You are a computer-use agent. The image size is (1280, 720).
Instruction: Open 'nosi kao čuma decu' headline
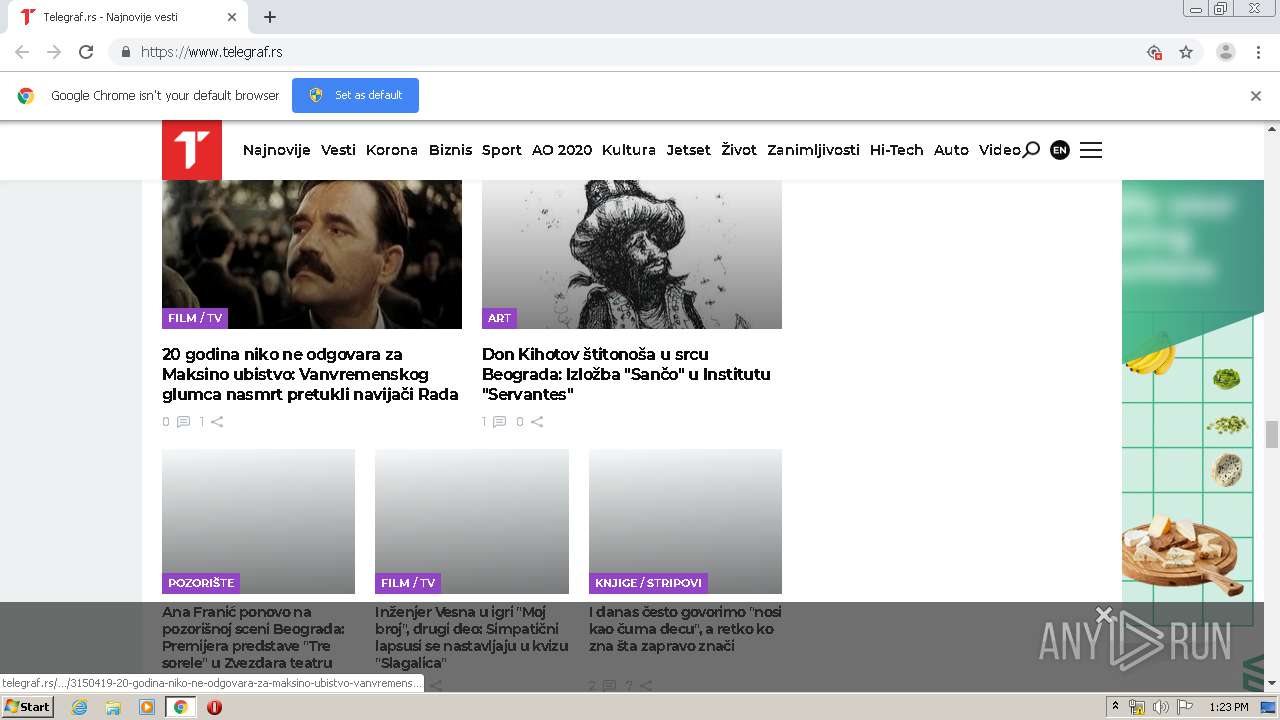point(685,629)
